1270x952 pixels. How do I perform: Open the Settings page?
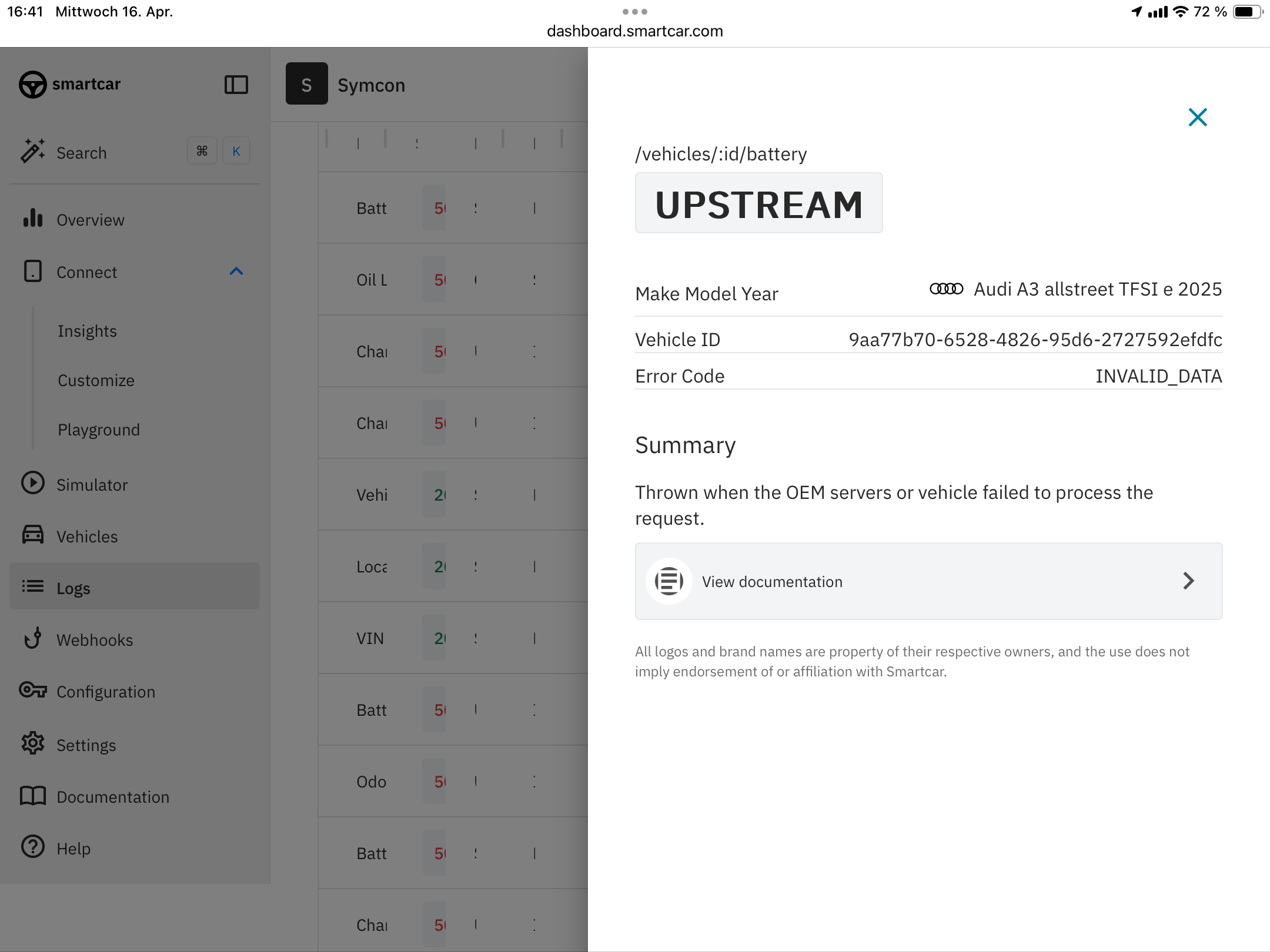coord(86,745)
